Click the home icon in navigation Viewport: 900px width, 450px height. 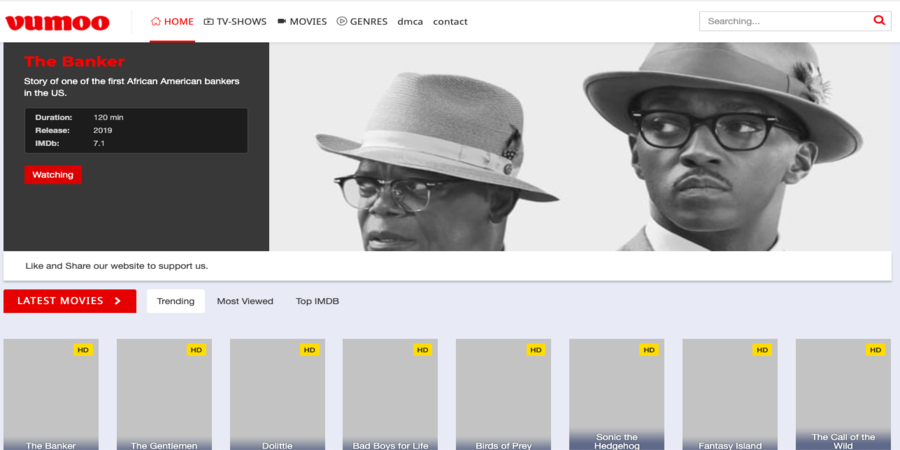pos(156,21)
